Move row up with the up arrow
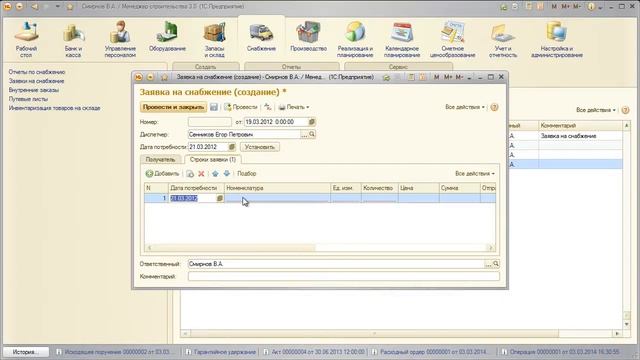This screenshot has height=360, width=640. (x=215, y=173)
